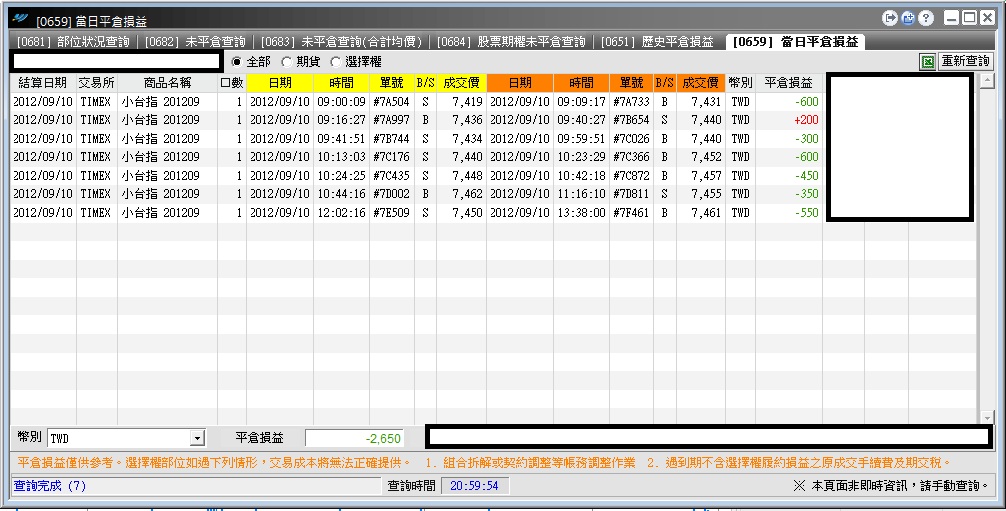Viewport: 1006px width, 511px height.
Task: Click the price cell 7,457
Action: click(x=701, y=176)
